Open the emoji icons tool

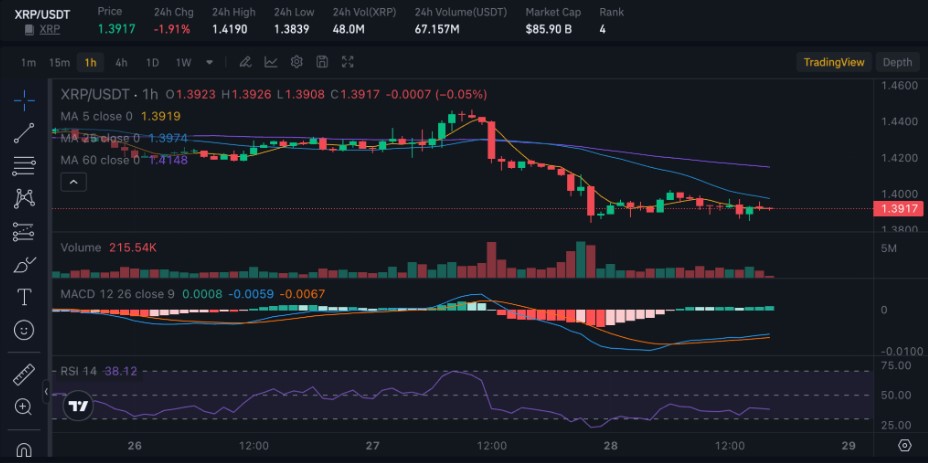click(x=24, y=330)
